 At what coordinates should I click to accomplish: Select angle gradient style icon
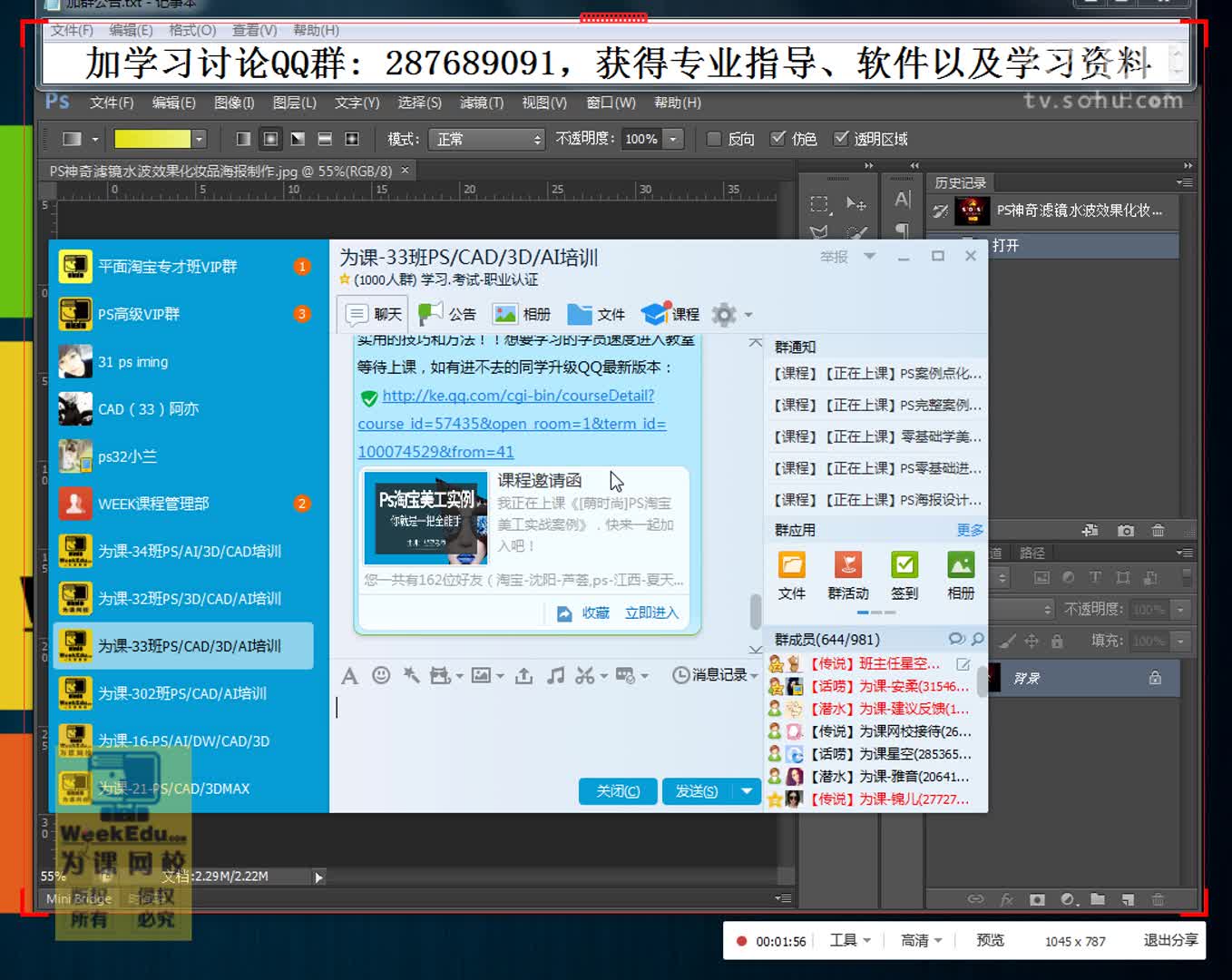point(298,139)
